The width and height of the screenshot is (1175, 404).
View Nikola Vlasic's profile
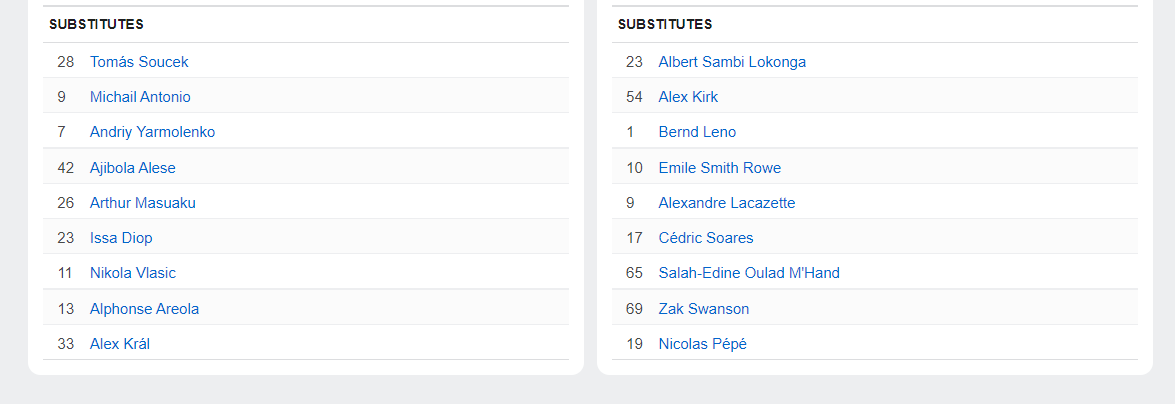133,274
